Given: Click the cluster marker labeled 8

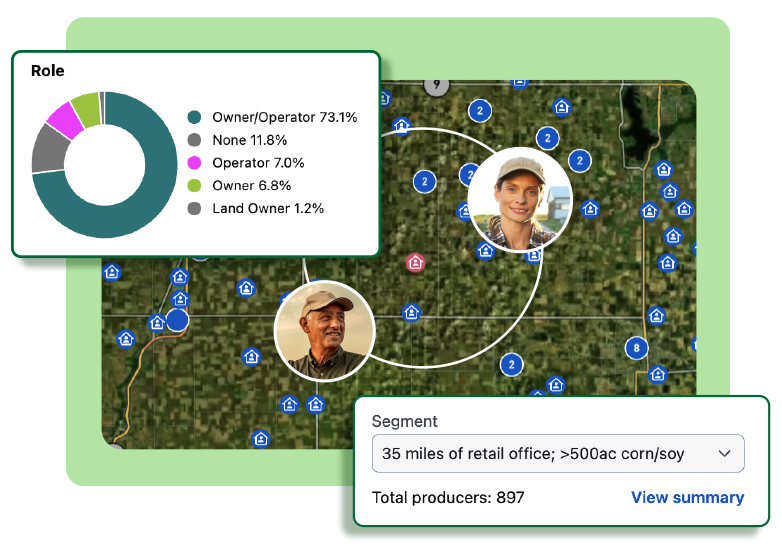Looking at the screenshot, I should point(636,348).
